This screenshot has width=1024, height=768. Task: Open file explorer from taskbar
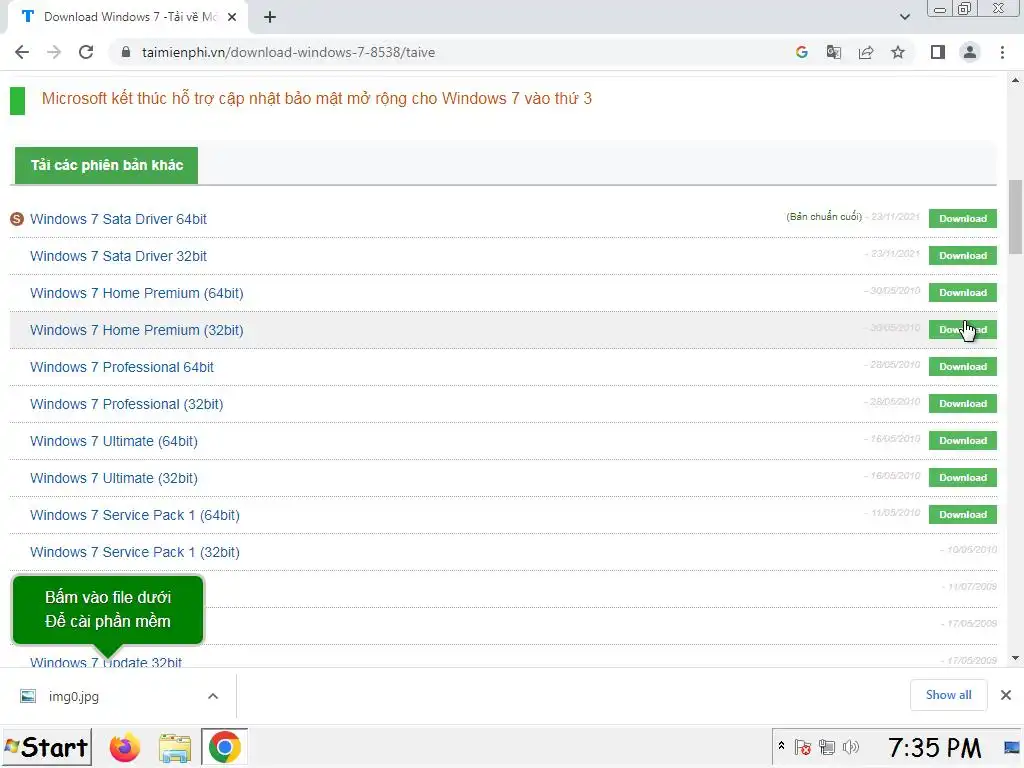pyautogui.click(x=174, y=748)
